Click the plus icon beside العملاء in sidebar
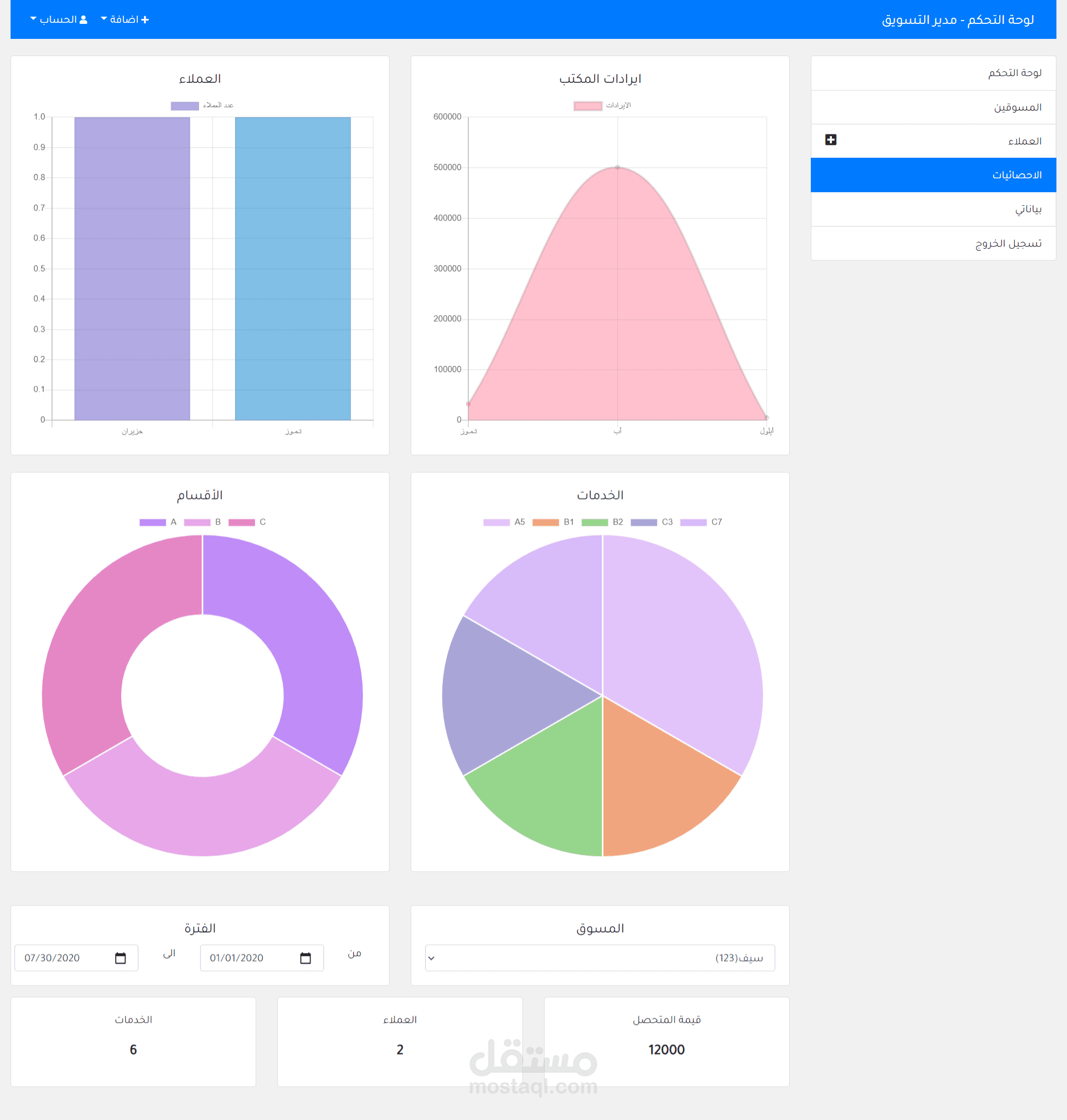The width and height of the screenshot is (1067, 1120). pos(830,140)
